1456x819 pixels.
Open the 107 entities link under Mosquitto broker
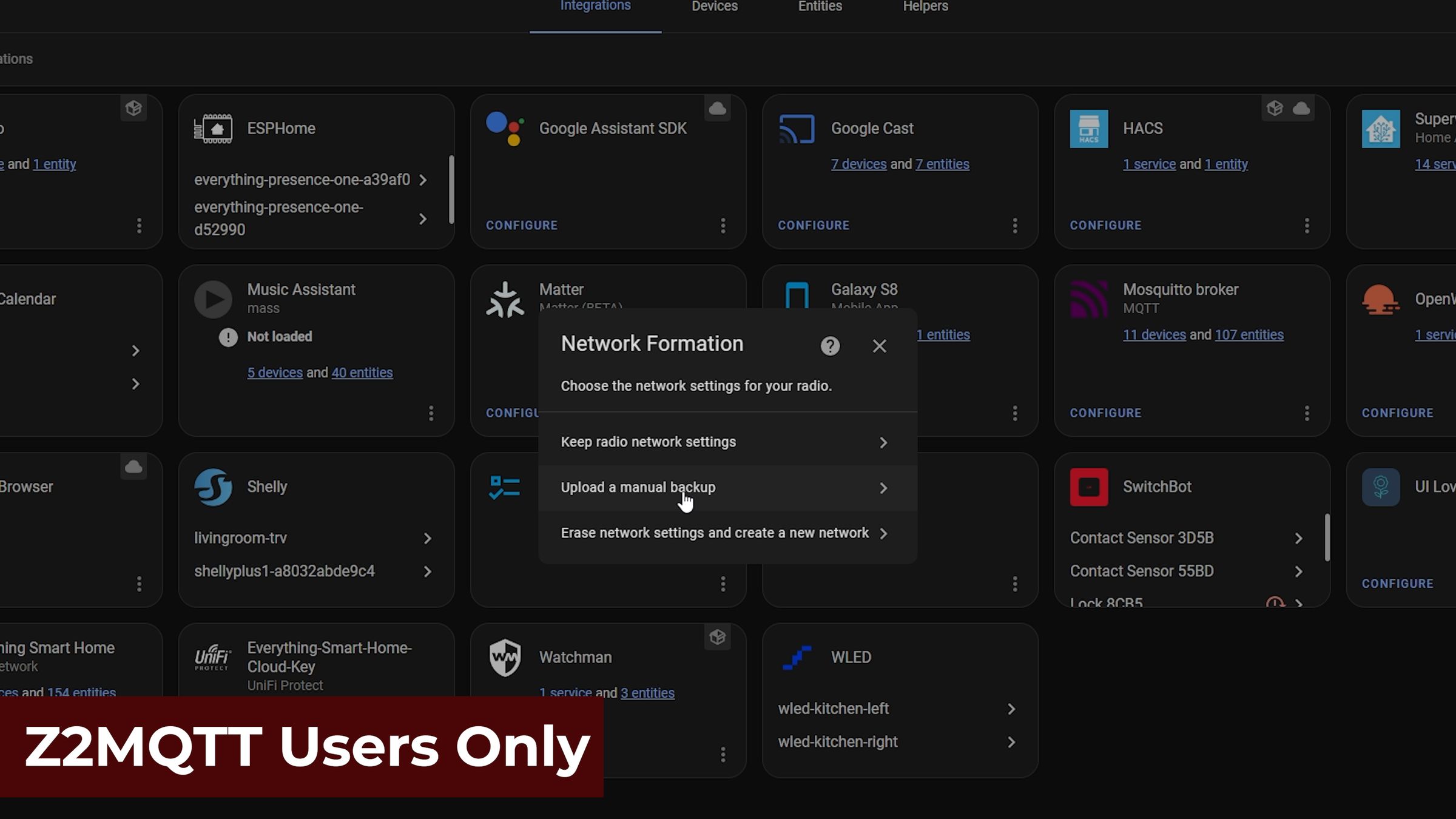point(1249,335)
